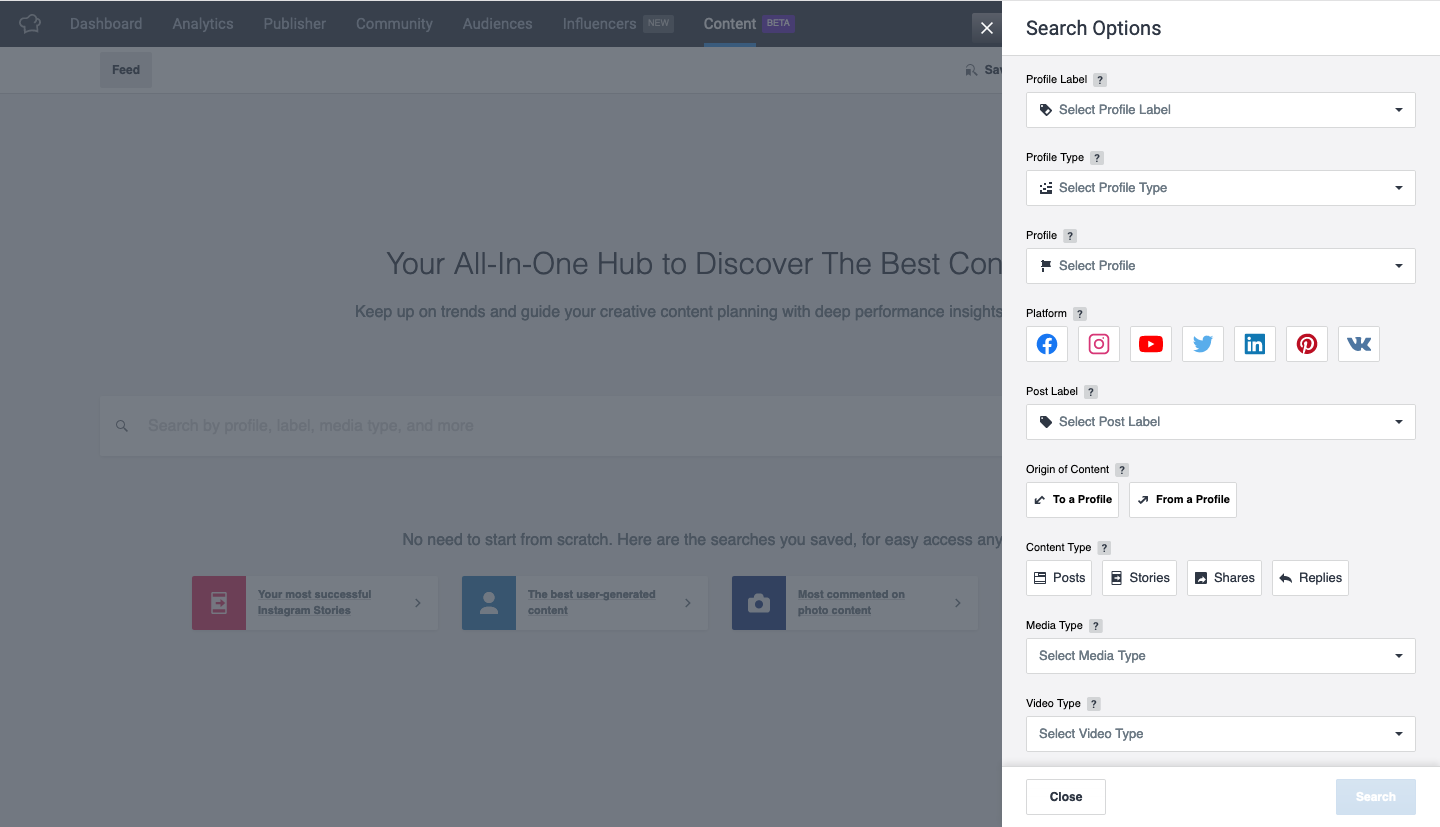
Task: Open the Content Beta tab
Action: pyautogui.click(x=749, y=23)
